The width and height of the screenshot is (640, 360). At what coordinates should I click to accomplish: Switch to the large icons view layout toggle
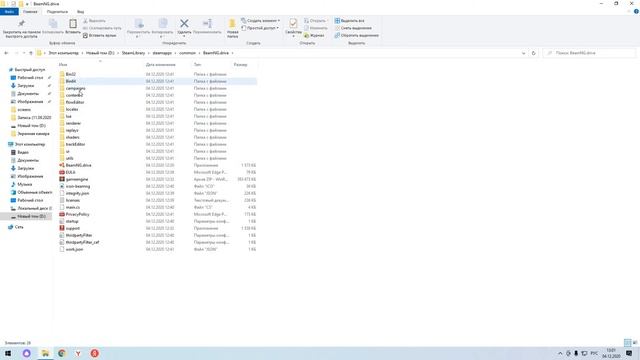click(x=635, y=343)
